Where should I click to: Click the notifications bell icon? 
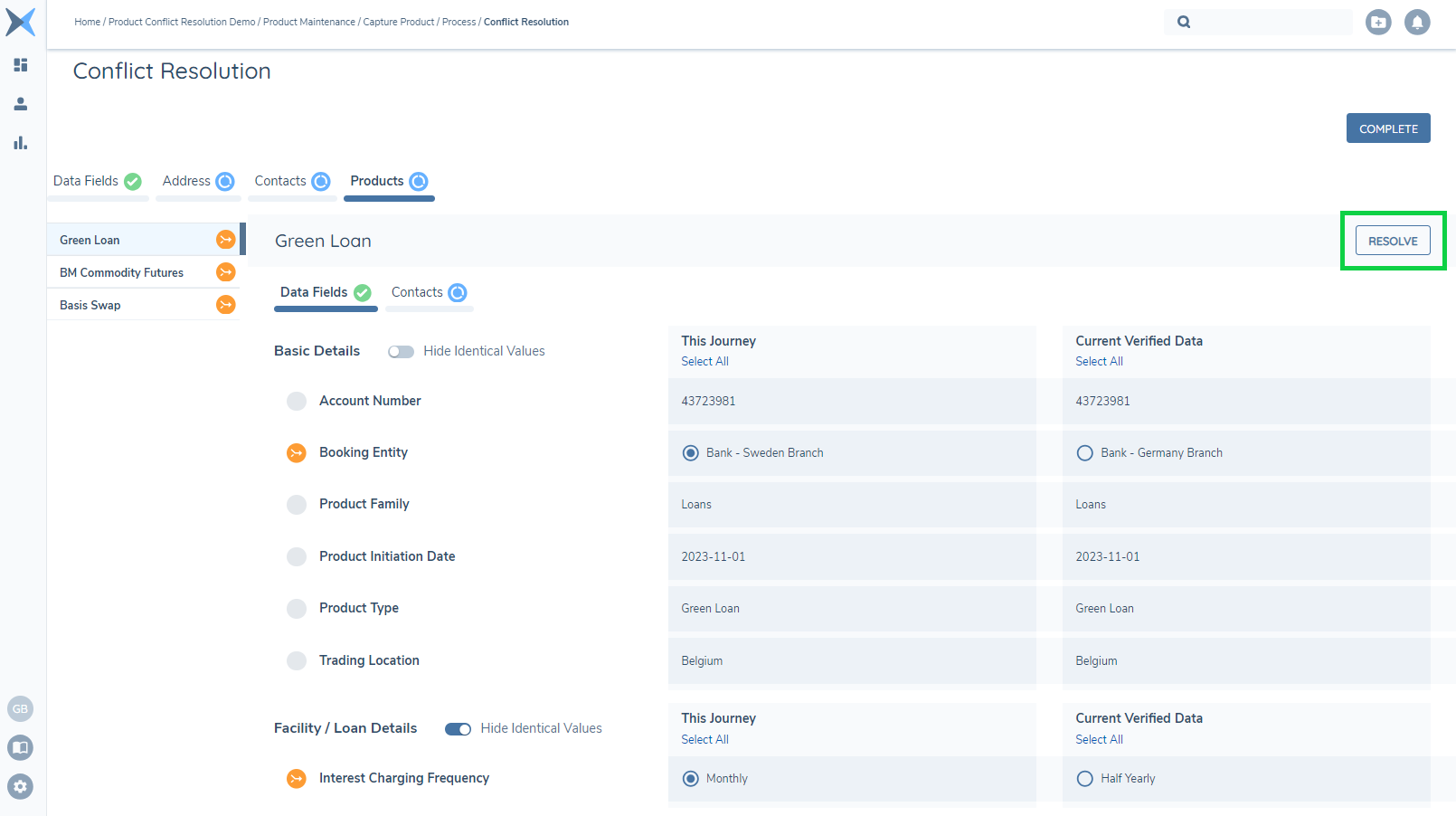(1416, 22)
